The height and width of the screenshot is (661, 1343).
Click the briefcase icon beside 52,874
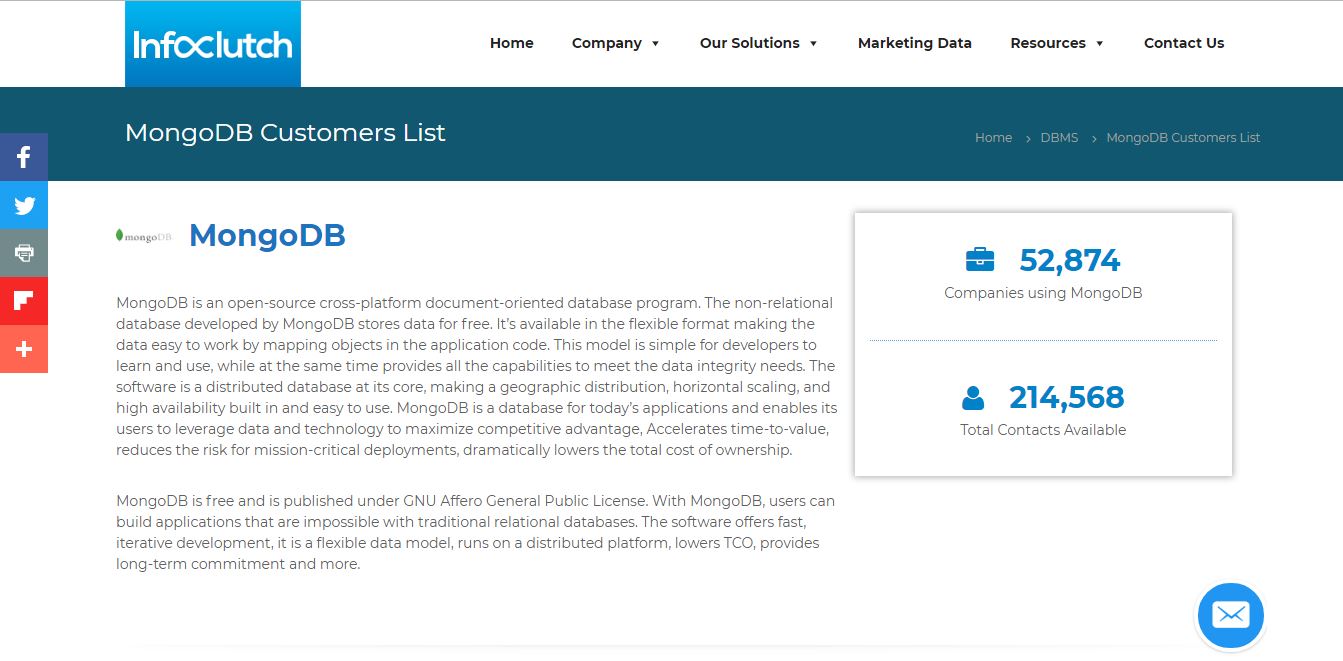coord(980,260)
